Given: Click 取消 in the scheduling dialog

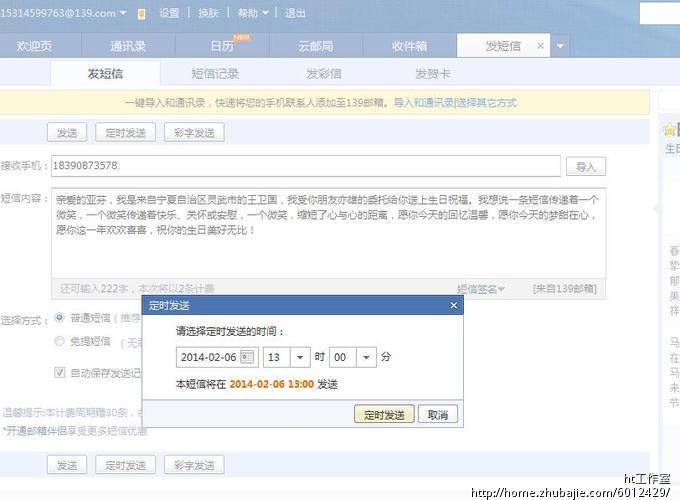Looking at the screenshot, I should tap(438, 415).
